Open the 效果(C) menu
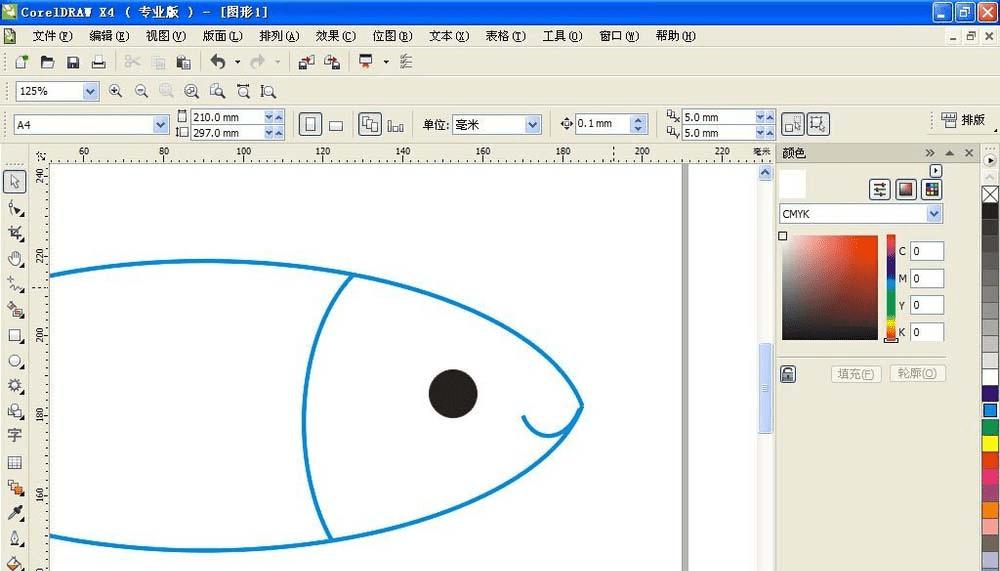This screenshot has width=1000, height=571. [335, 36]
